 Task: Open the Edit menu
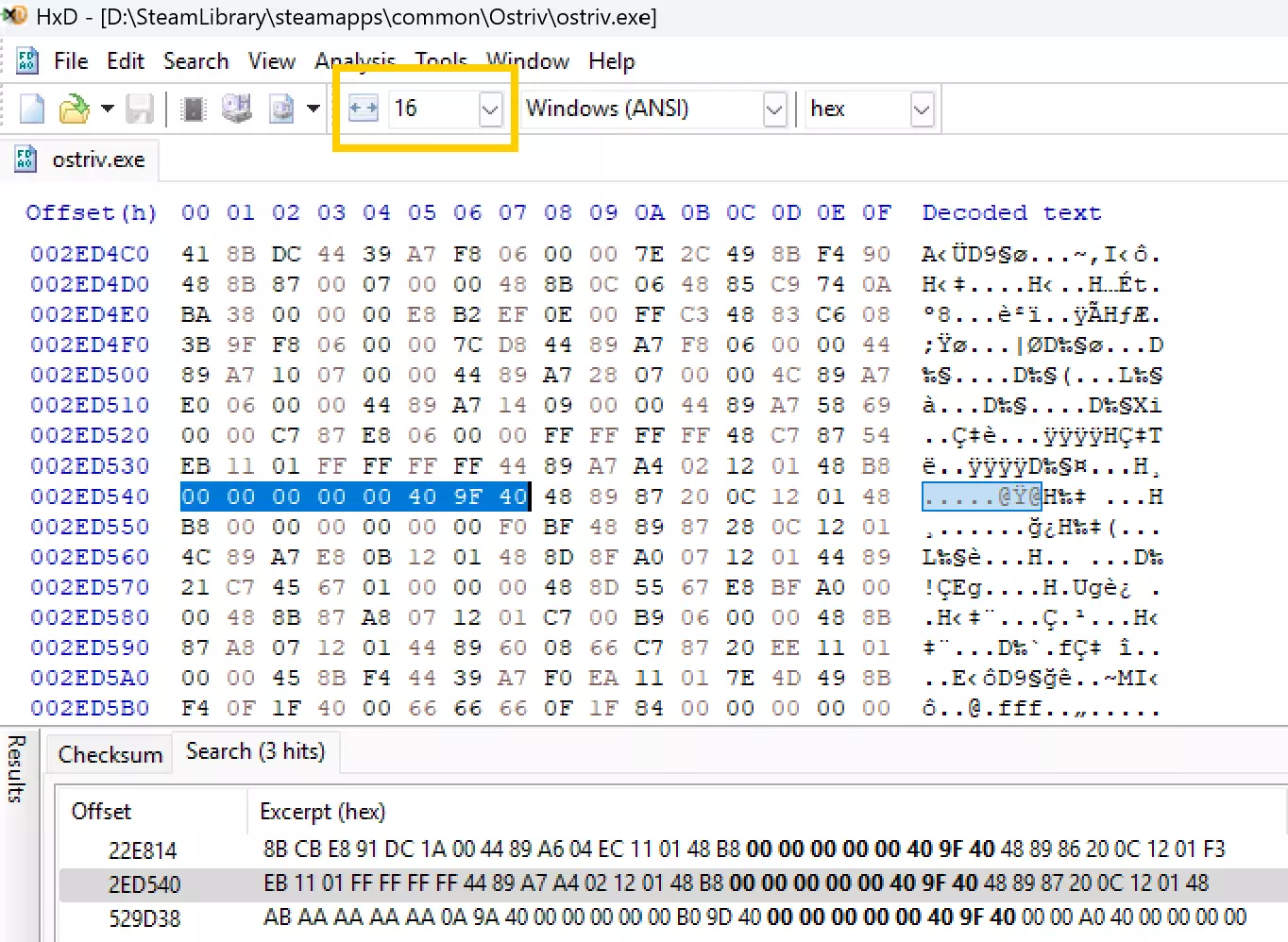click(126, 61)
